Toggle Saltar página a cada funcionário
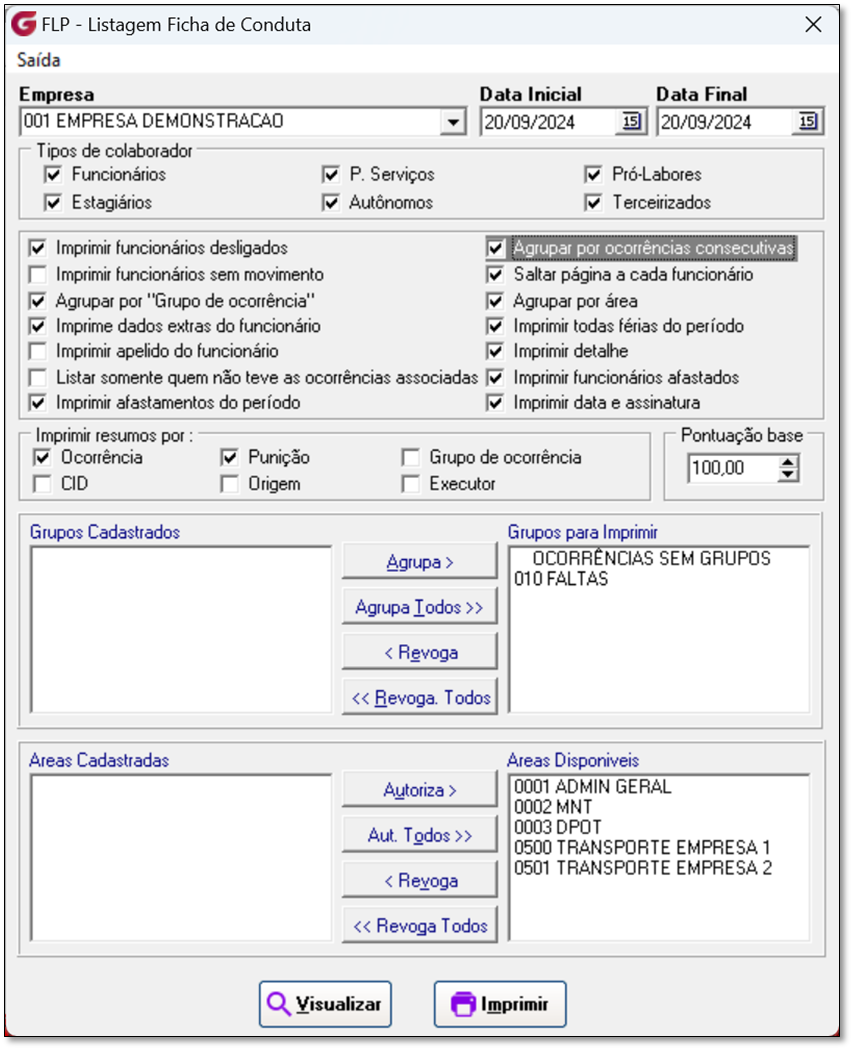The image size is (853, 1050). [x=495, y=275]
